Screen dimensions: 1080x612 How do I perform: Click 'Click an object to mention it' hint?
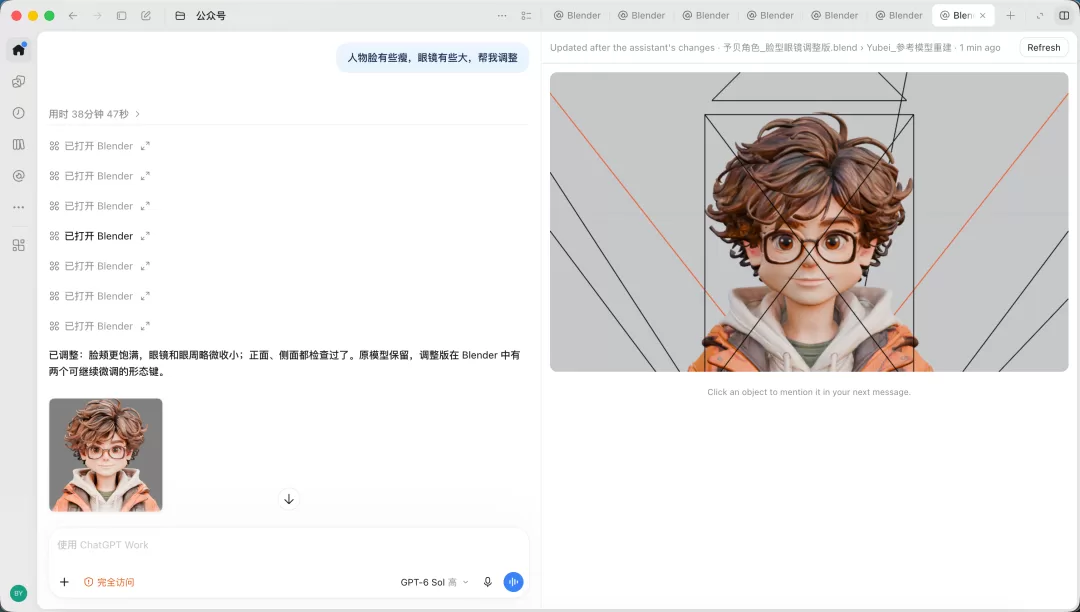point(809,392)
